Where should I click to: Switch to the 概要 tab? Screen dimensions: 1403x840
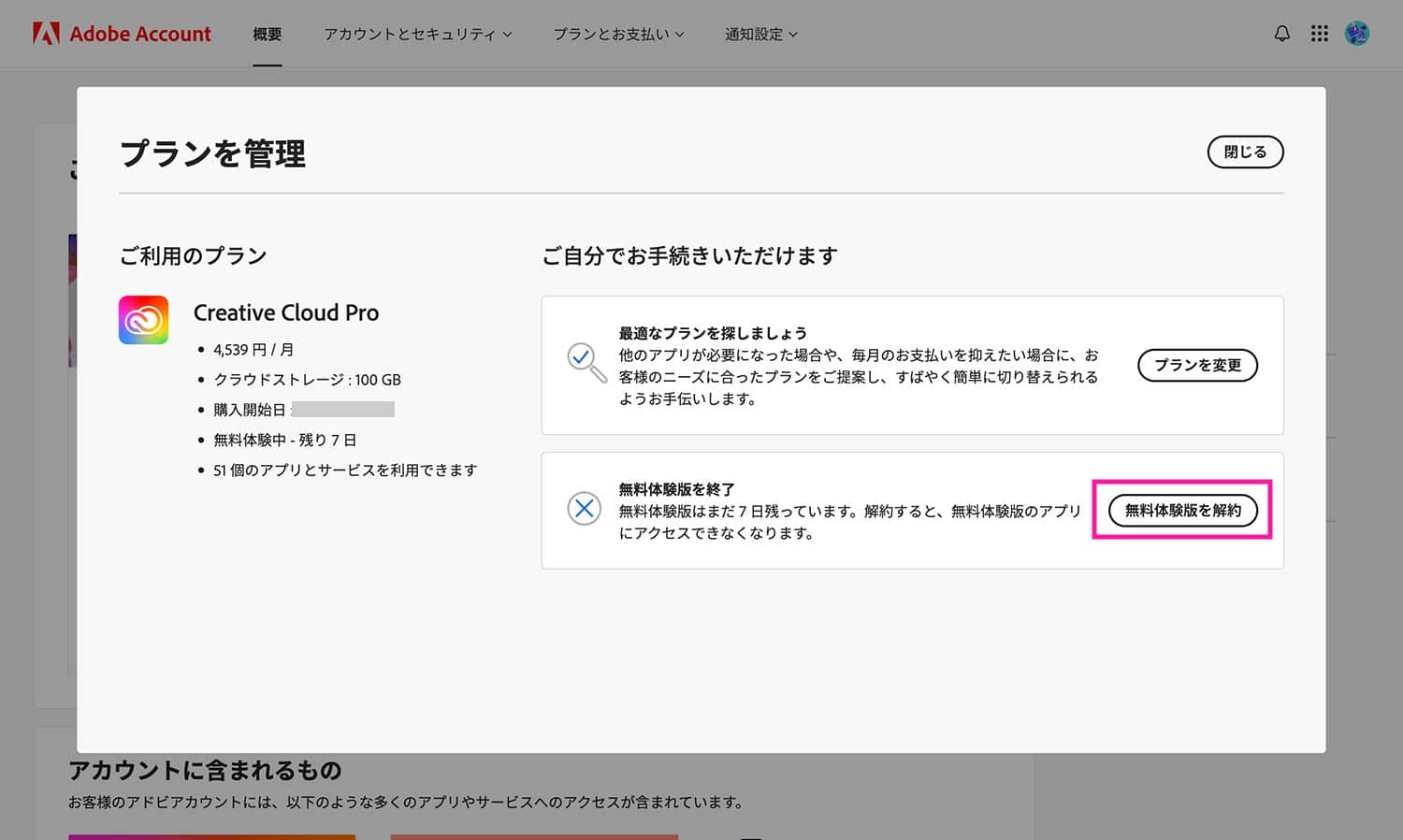(268, 34)
